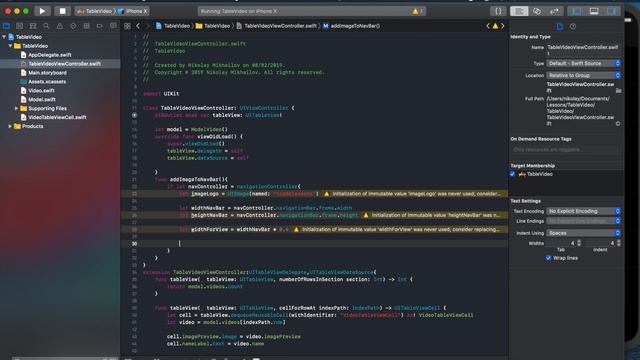
Task: Open the Line Endings dropdown
Action: [584, 221]
